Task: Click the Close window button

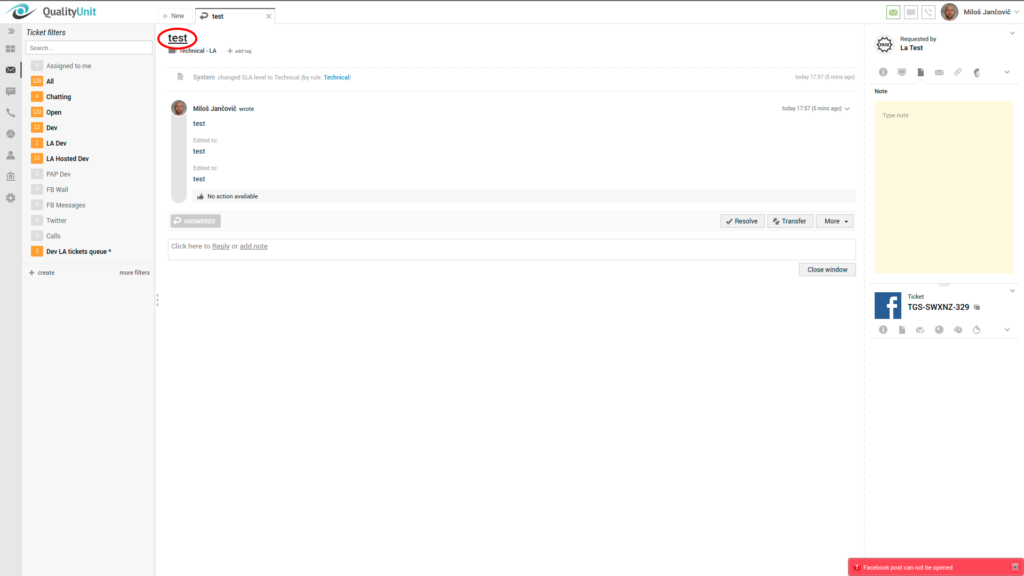Action: pos(827,270)
